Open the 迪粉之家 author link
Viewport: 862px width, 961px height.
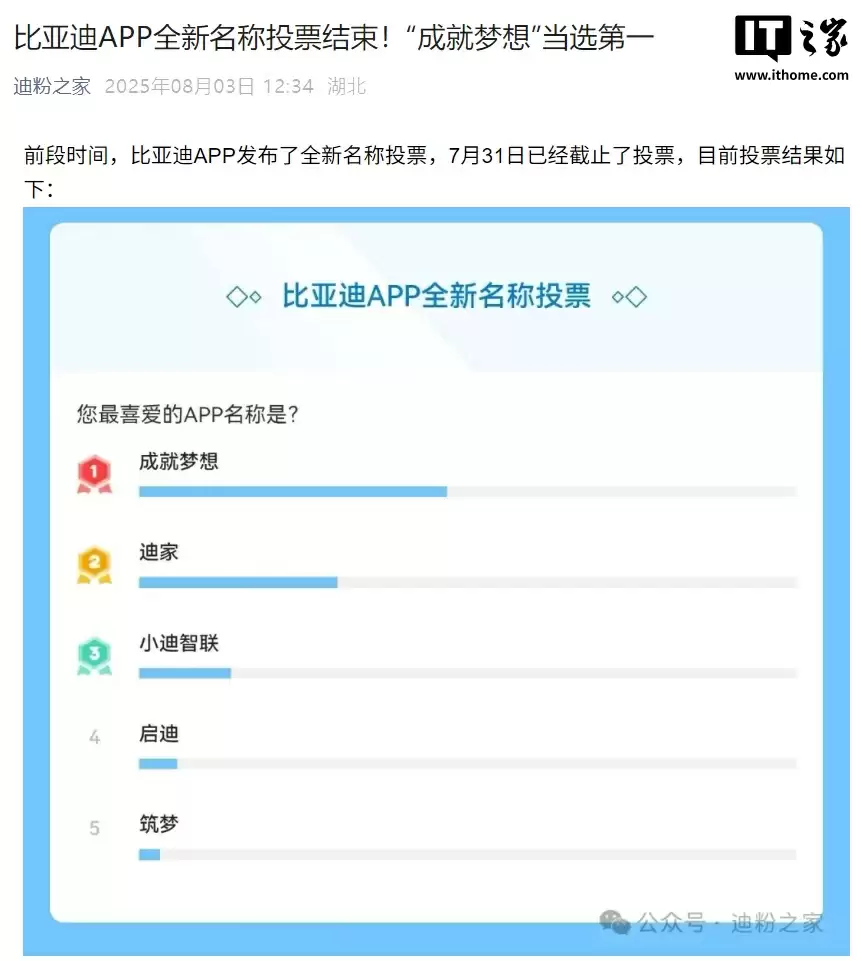coord(52,86)
